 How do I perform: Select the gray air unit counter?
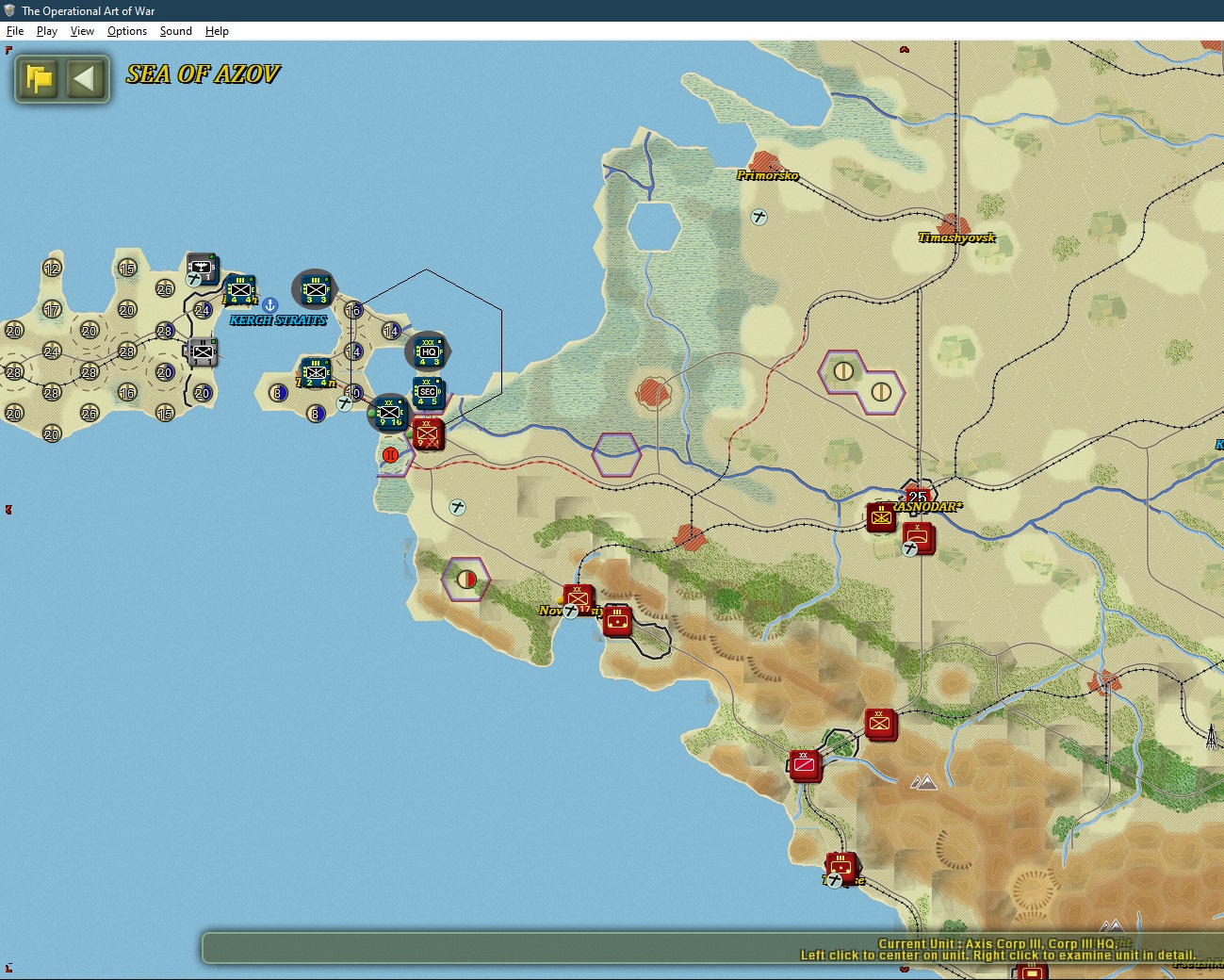pyautogui.click(x=202, y=269)
